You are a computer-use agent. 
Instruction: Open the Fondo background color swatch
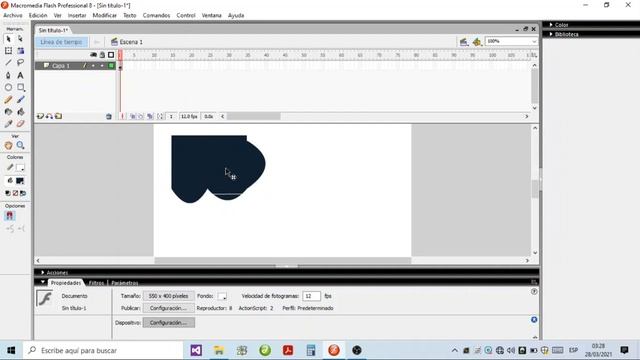(x=222, y=296)
